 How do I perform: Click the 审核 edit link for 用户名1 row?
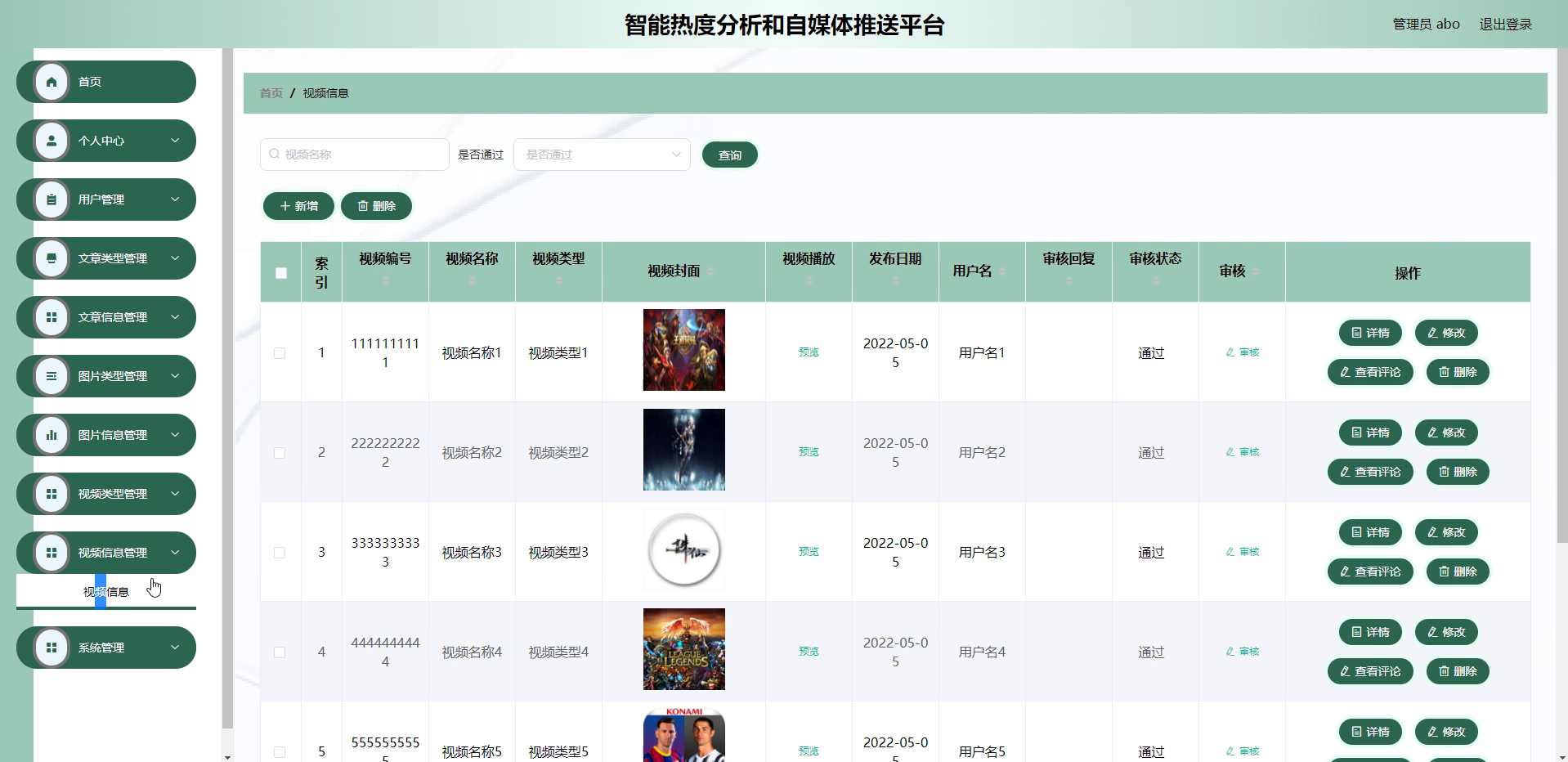[1243, 352]
